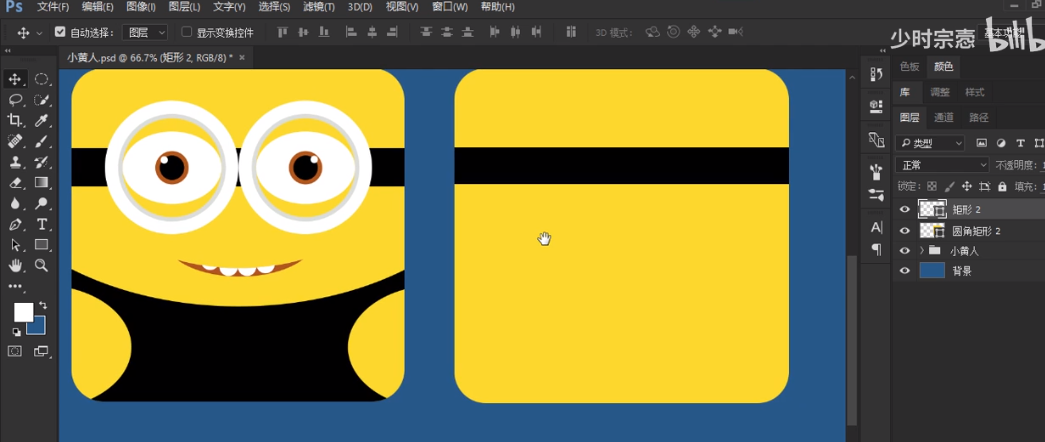Hide the 背景 layer
Screen dimensions: 1045x442
point(904,271)
